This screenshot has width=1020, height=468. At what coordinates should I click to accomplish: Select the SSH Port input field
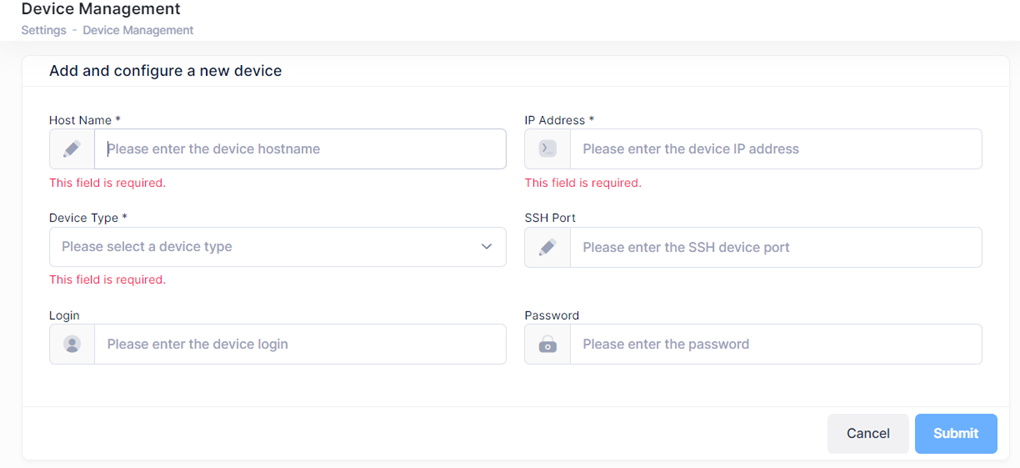tap(775, 247)
